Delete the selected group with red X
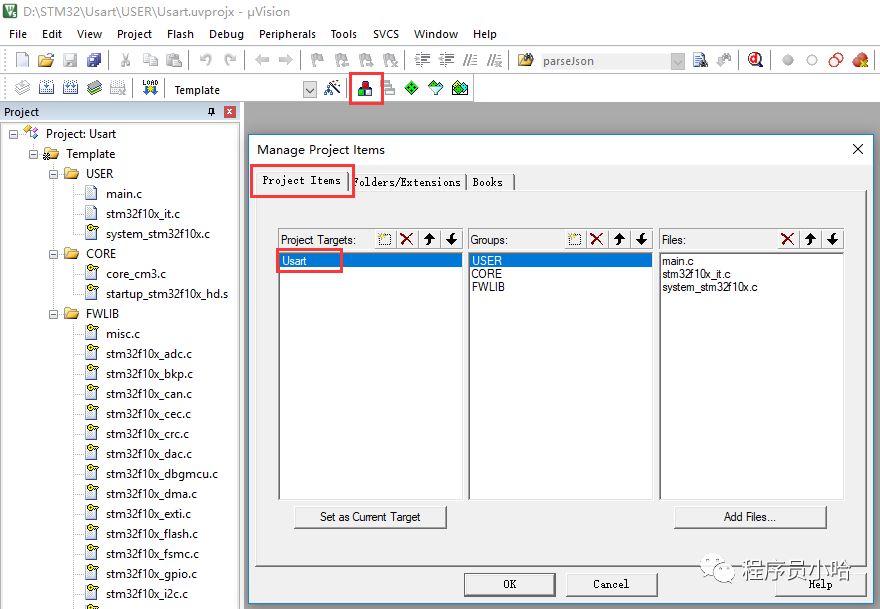The height and width of the screenshot is (609, 880). coord(596,239)
